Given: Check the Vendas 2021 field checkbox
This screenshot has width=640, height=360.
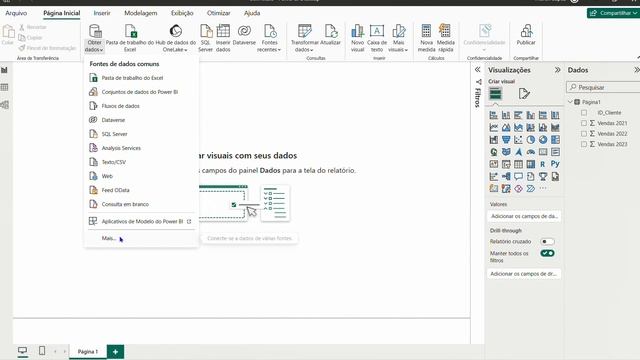Looking at the screenshot, I should coord(584,123).
